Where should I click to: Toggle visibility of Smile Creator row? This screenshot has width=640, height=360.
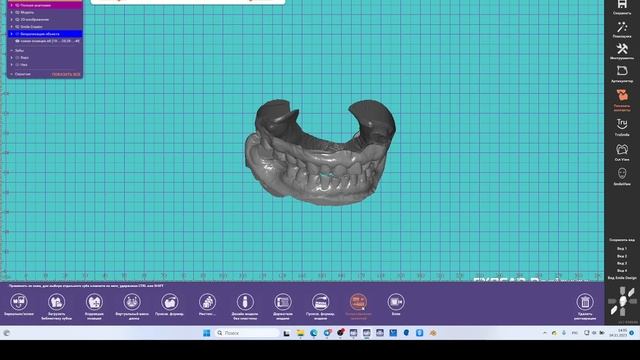coord(17,27)
